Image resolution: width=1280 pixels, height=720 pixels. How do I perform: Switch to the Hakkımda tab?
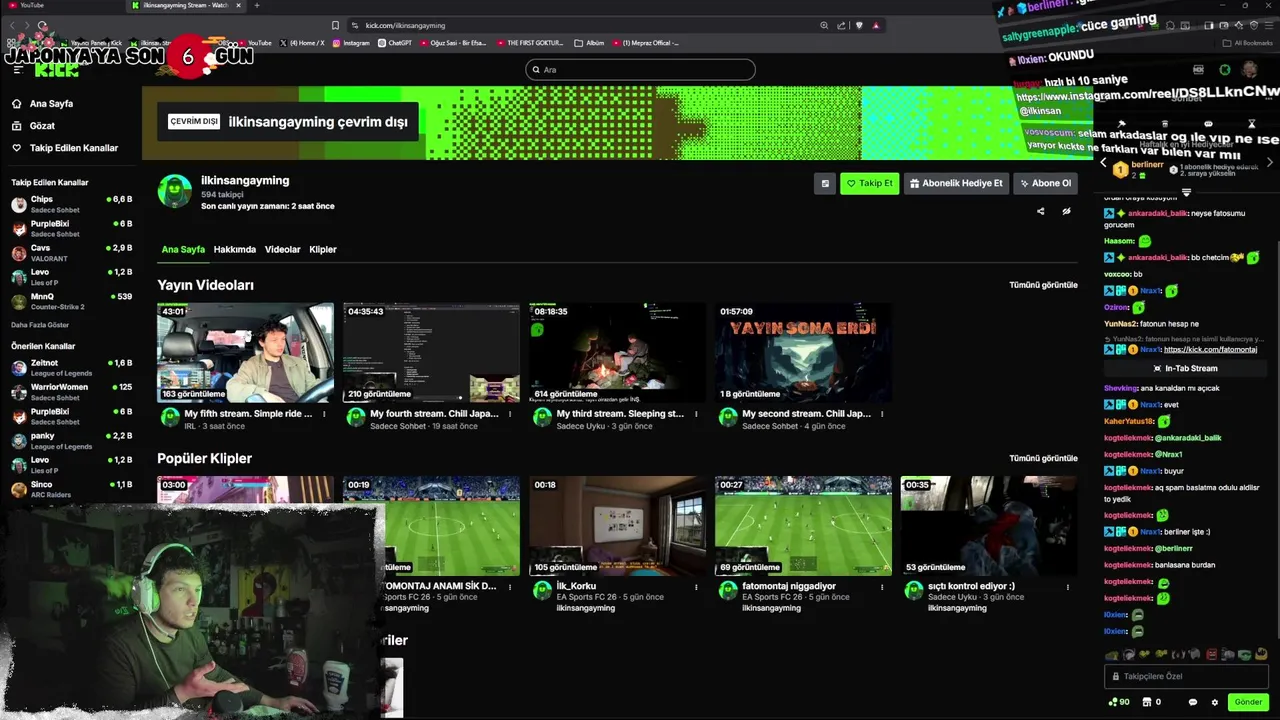(235, 249)
